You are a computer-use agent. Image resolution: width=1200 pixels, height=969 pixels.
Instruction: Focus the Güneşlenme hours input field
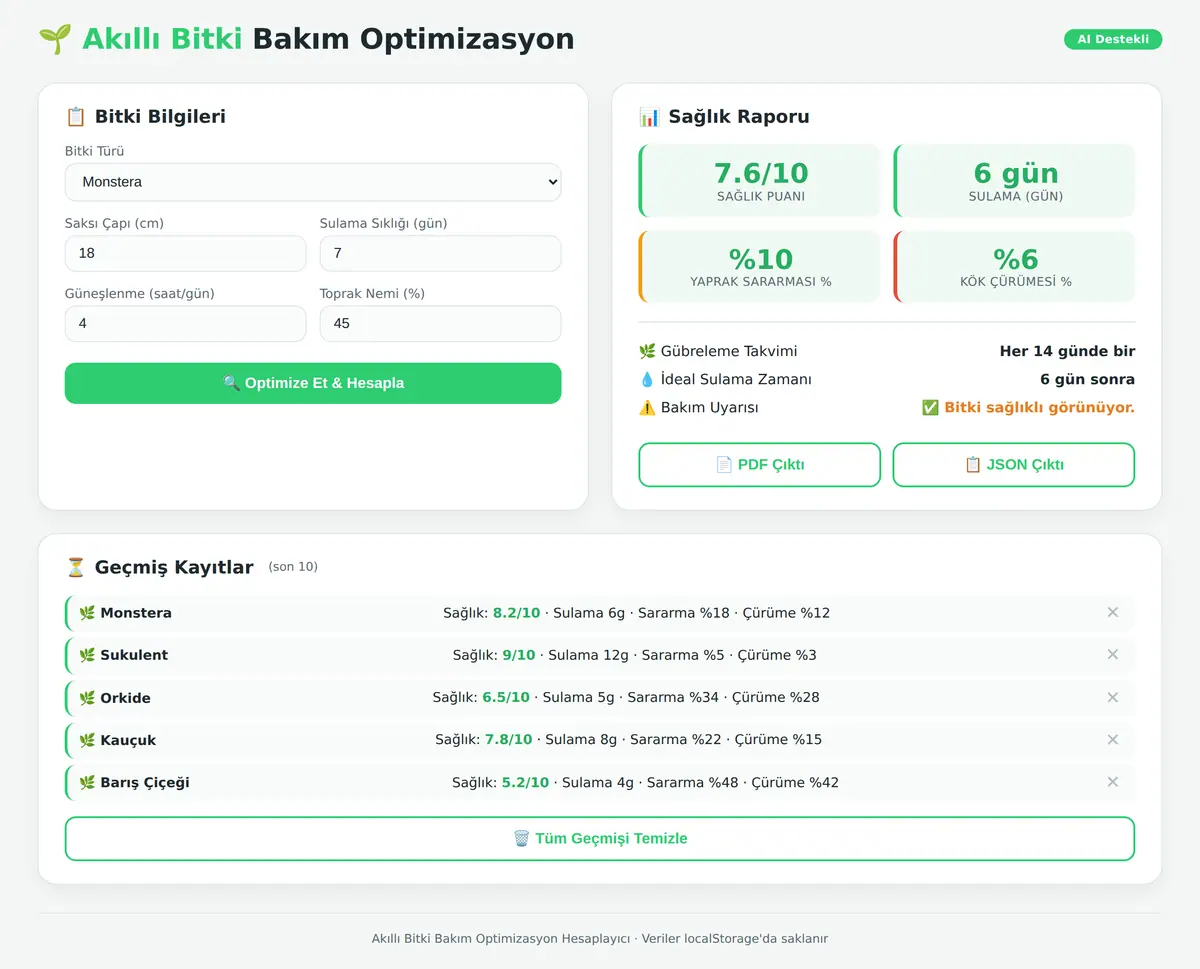[185, 323]
